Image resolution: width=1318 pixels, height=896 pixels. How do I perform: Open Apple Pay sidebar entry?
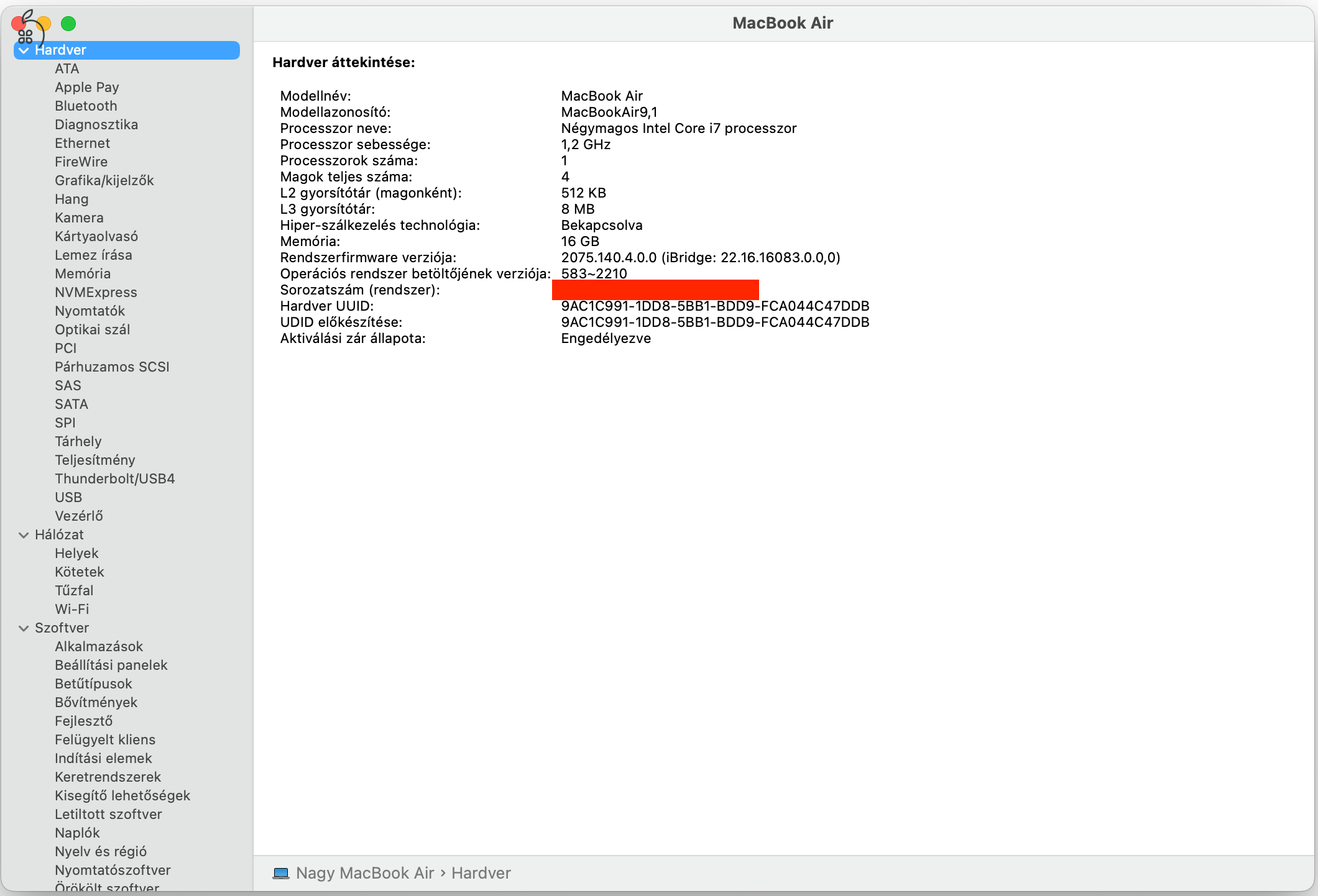[x=87, y=88]
